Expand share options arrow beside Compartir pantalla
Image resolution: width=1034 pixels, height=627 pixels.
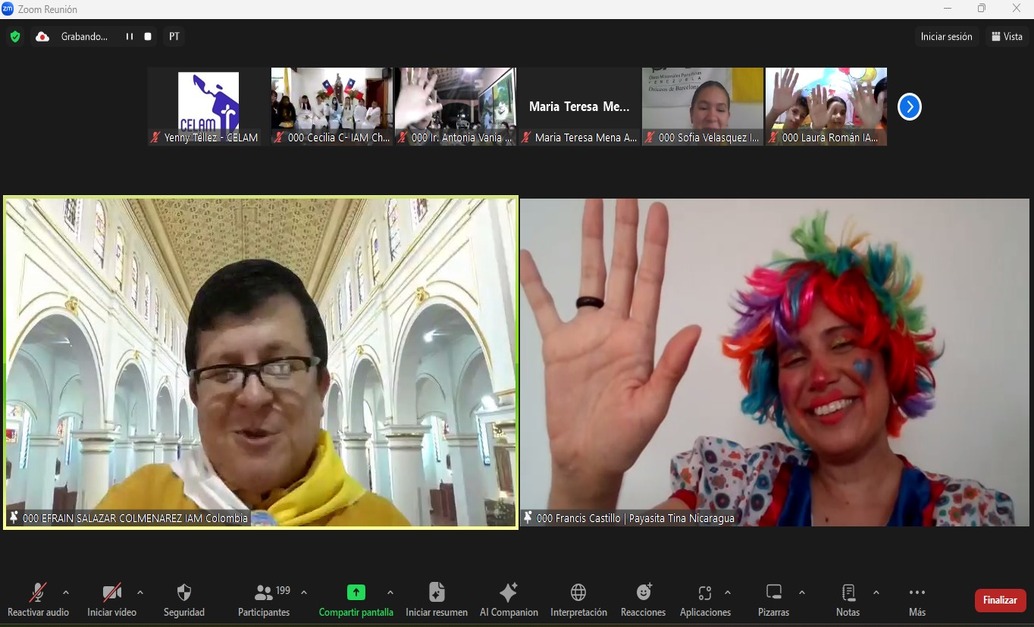click(390, 592)
